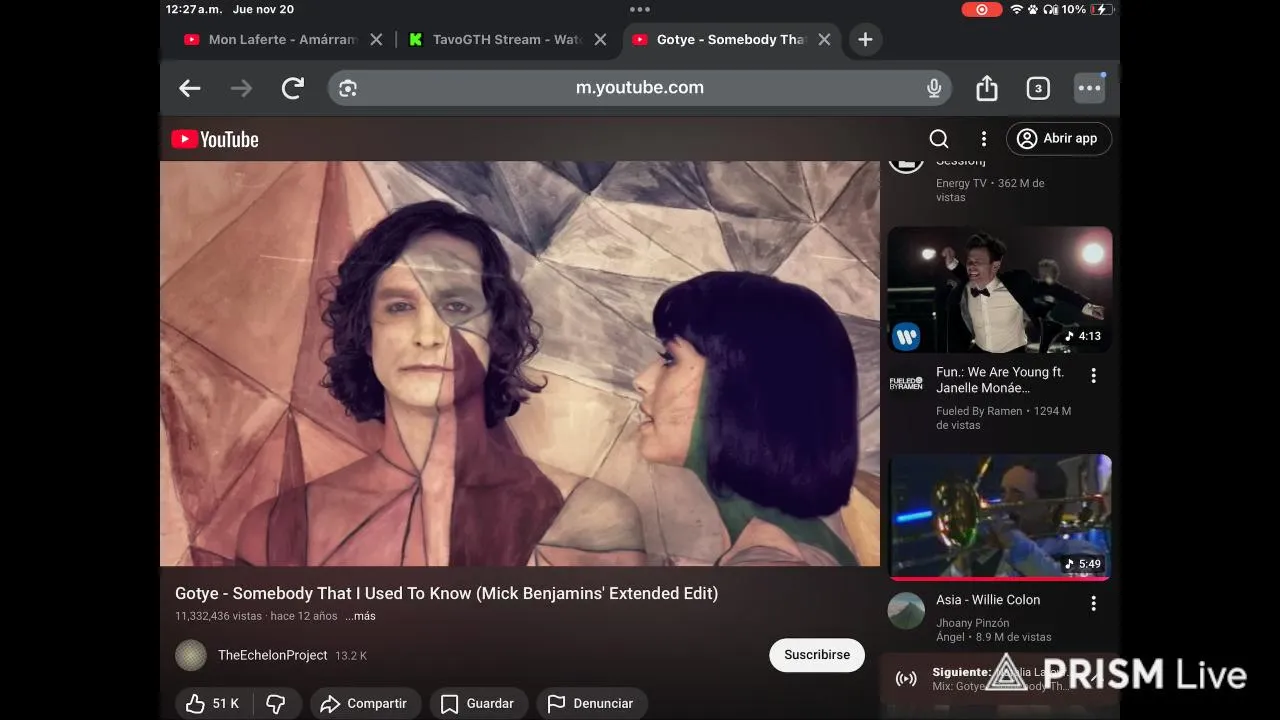Close the Gotye tab
1280x720 pixels.
(824, 39)
